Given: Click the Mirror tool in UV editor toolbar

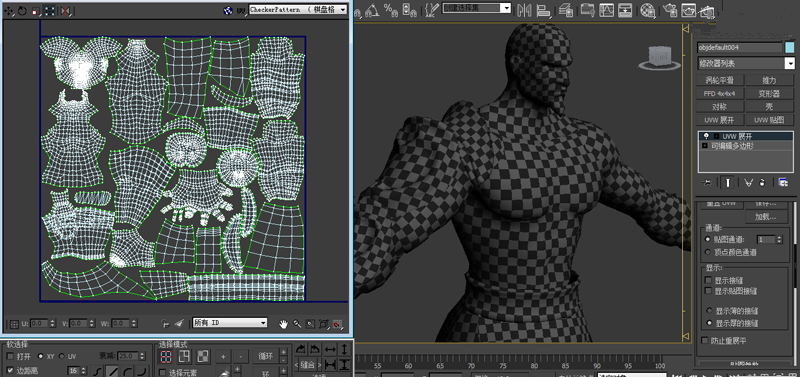Looking at the screenshot, I should 65,10.
